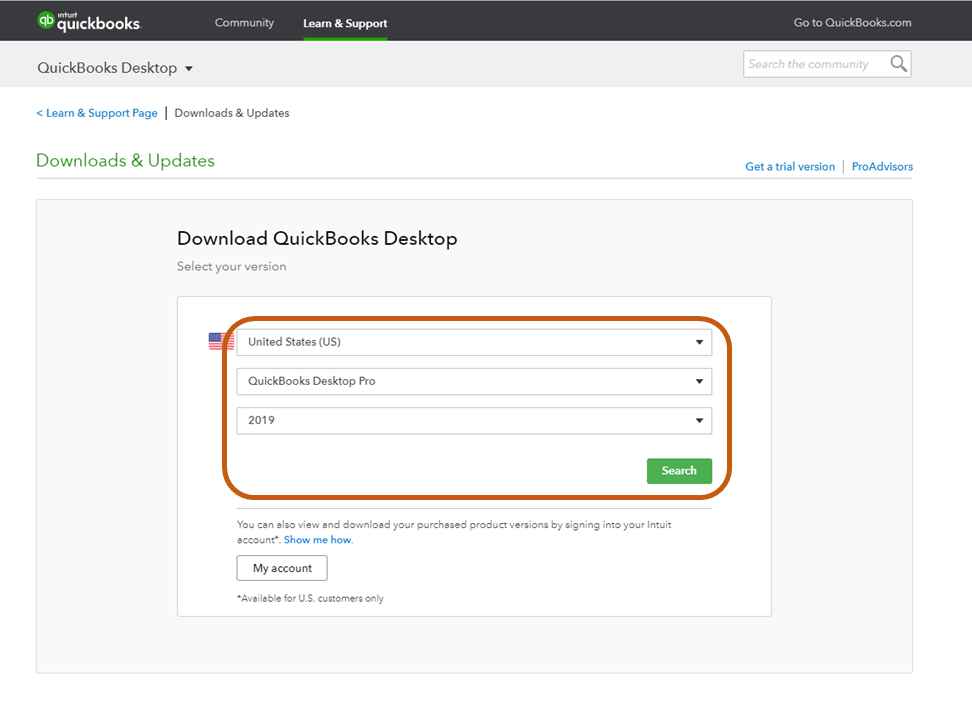The image size is (972, 701).
Task: Click the Downloads & Updates breadcrumb text
Action: coord(232,113)
